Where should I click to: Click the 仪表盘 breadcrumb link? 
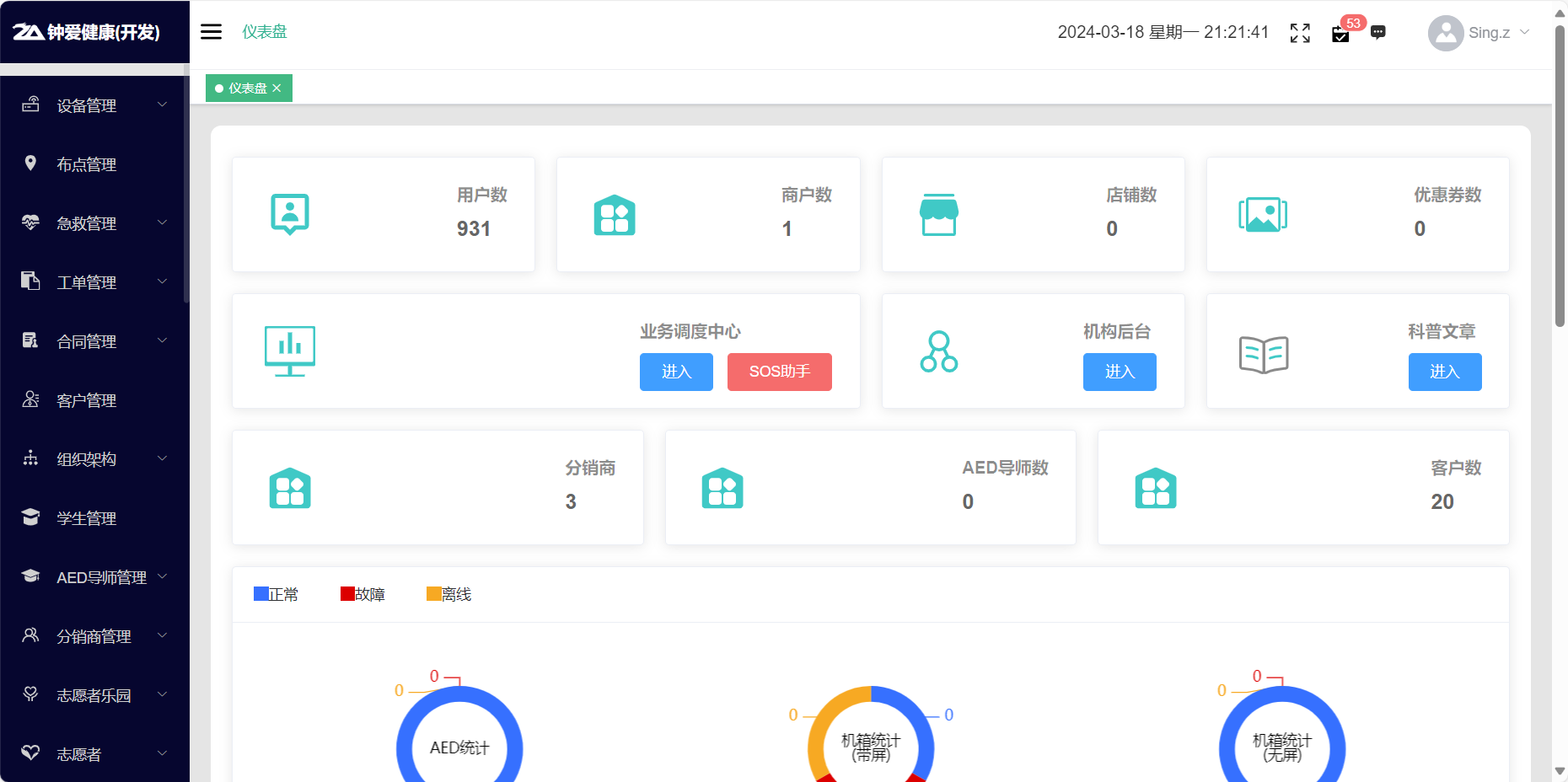[265, 32]
